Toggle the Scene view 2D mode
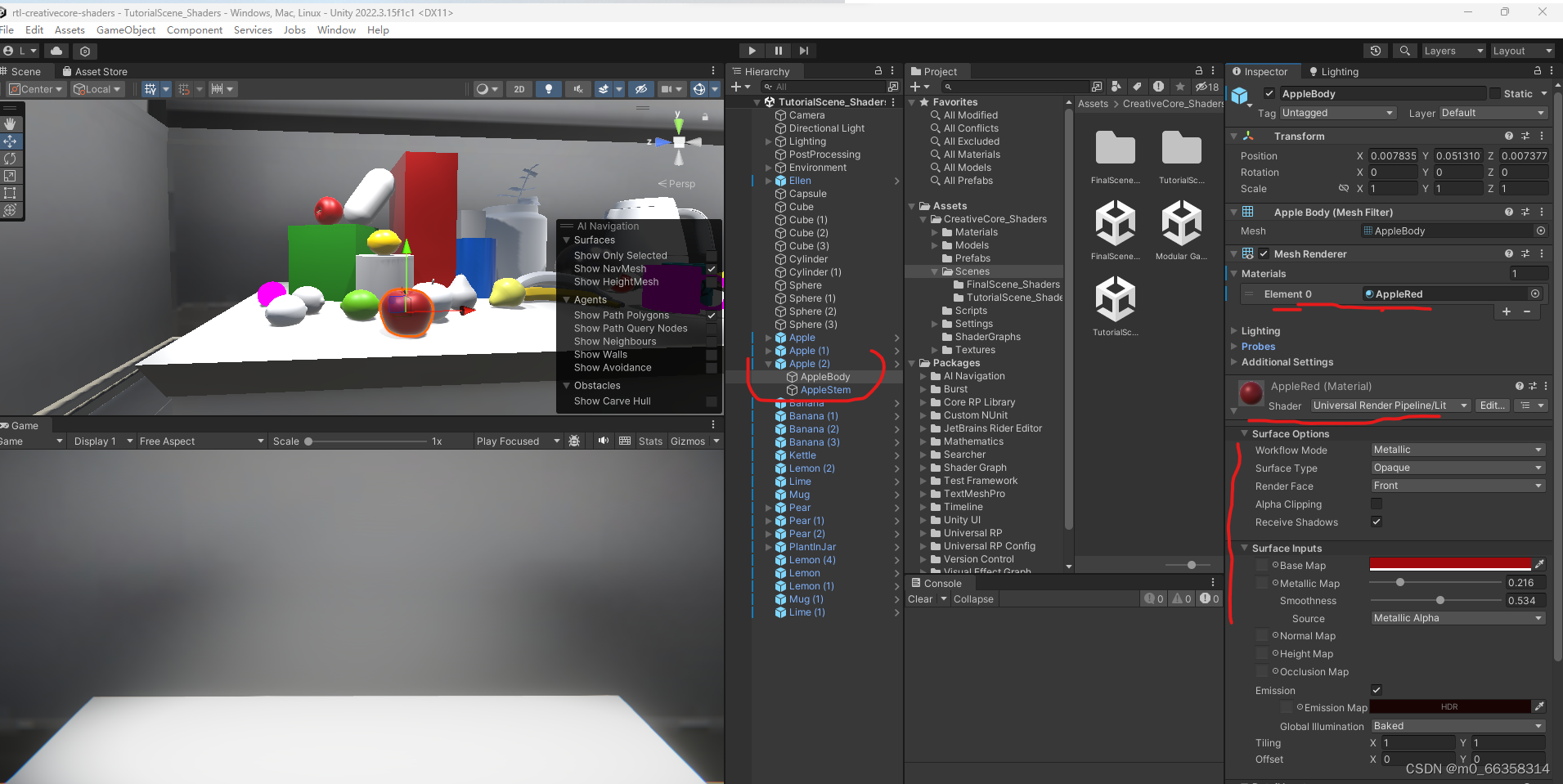 pyautogui.click(x=519, y=88)
